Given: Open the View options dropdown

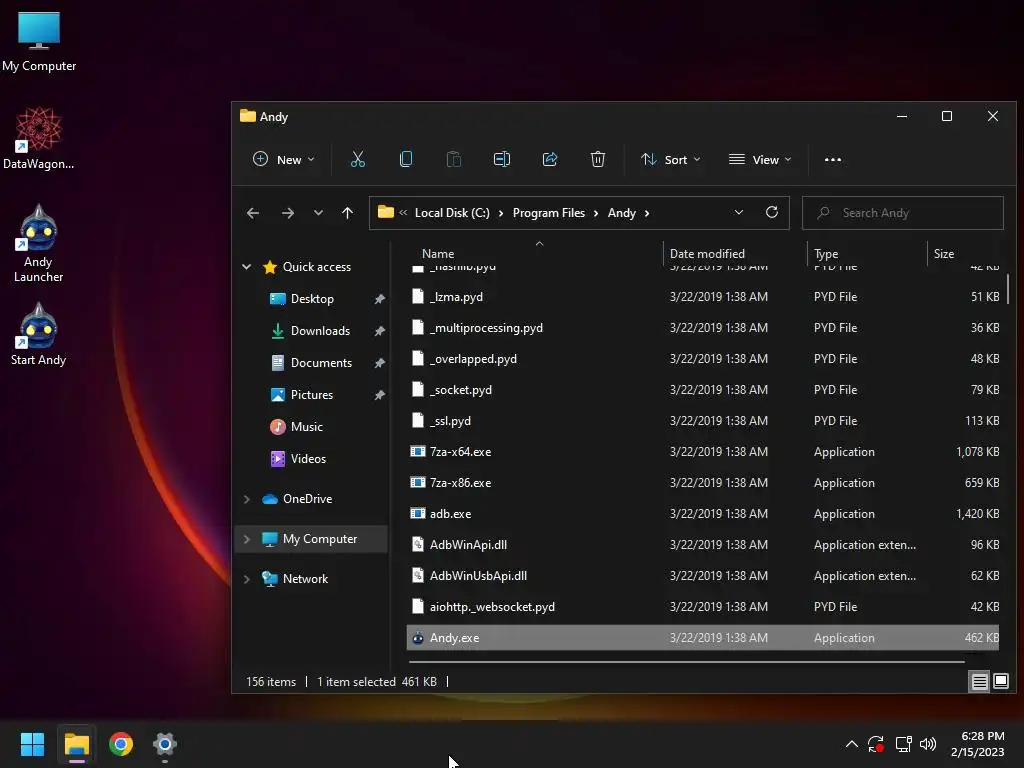Looking at the screenshot, I should (x=760, y=159).
